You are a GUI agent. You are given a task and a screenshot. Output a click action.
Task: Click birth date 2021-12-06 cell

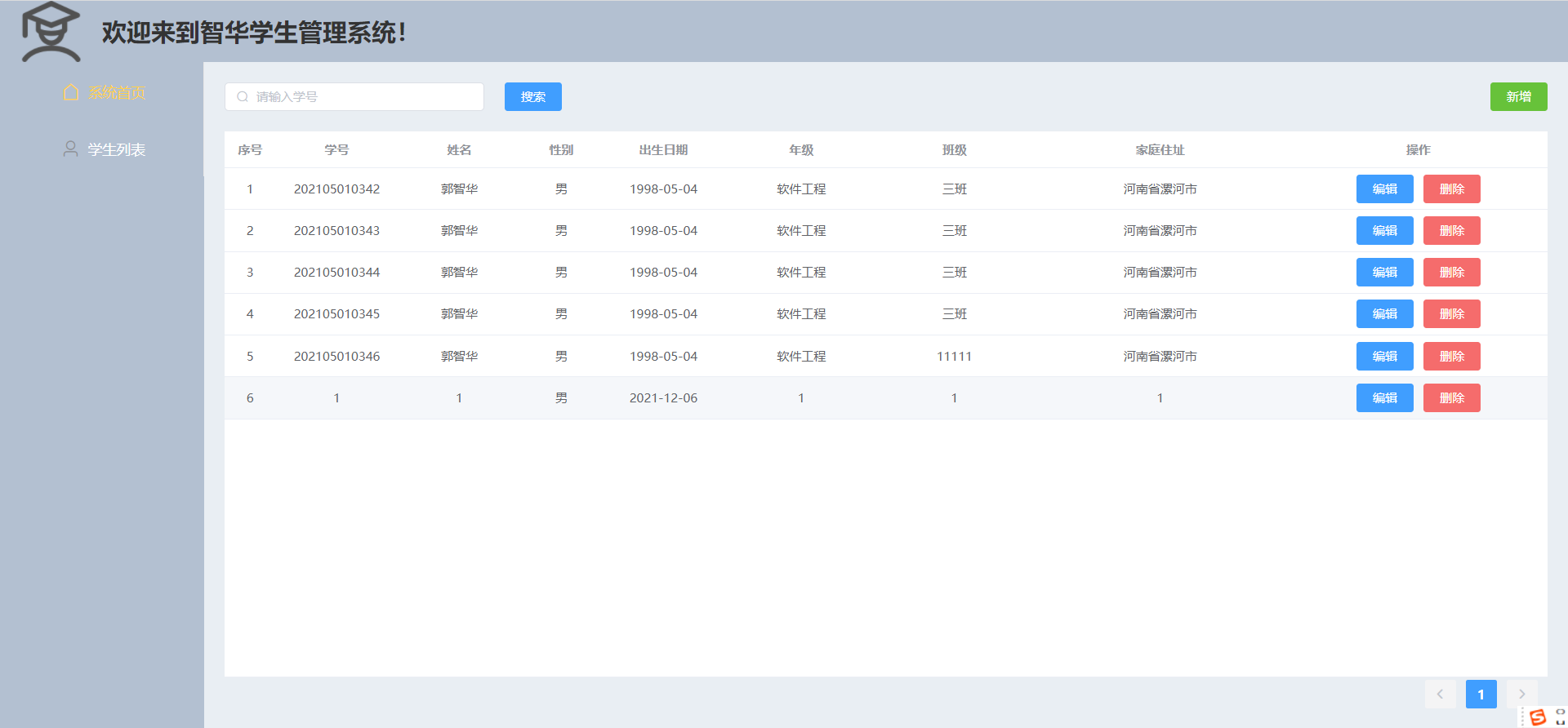point(663,397)
